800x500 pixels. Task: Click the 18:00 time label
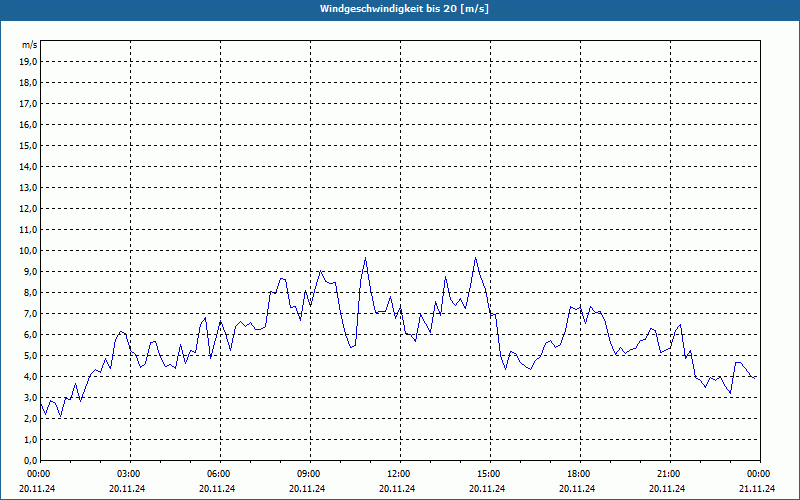[x=580, y=474]
